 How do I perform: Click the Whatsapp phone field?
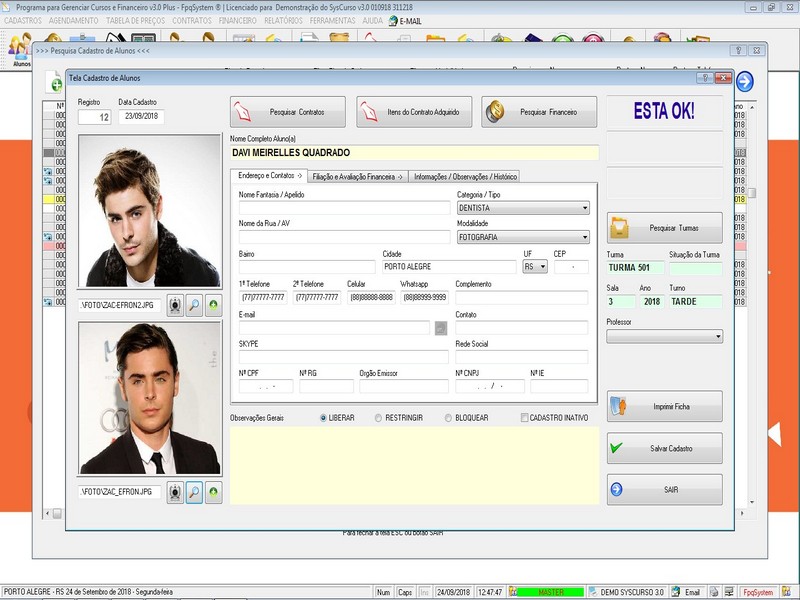[424, 297]
